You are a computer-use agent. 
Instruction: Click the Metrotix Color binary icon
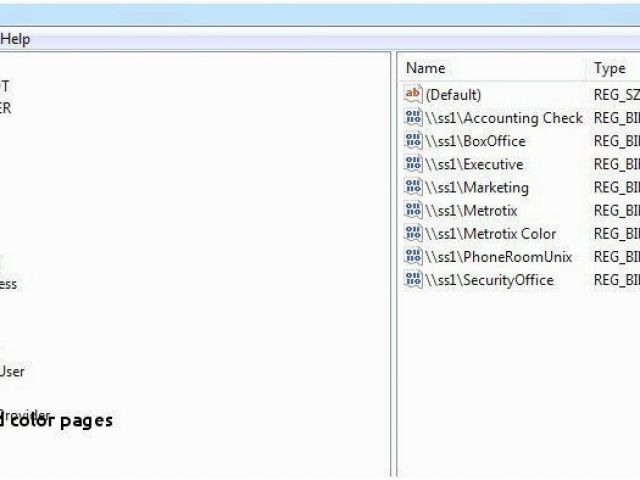[413, 233]
